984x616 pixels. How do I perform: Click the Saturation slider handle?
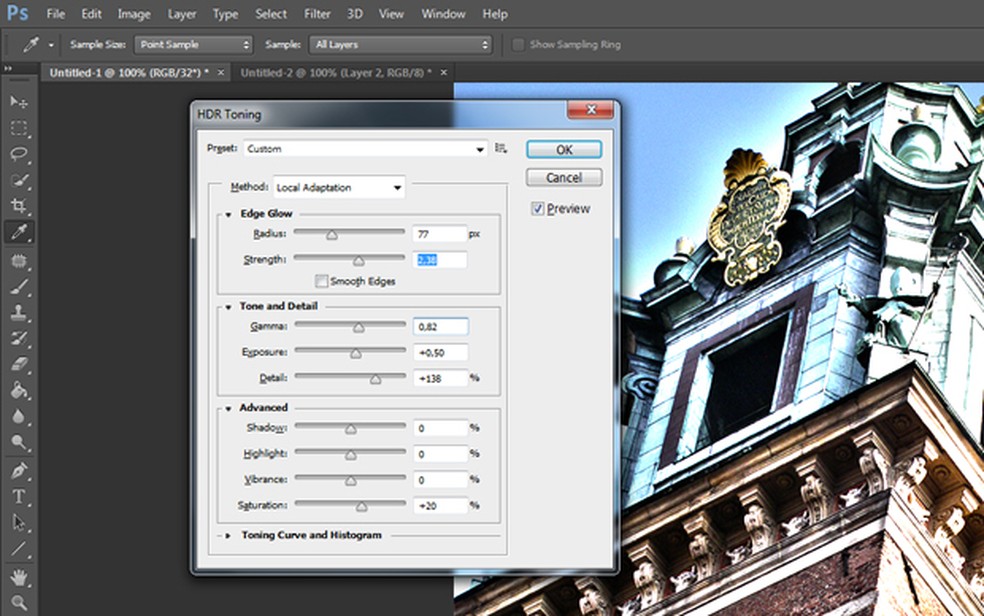coord(362,507)
